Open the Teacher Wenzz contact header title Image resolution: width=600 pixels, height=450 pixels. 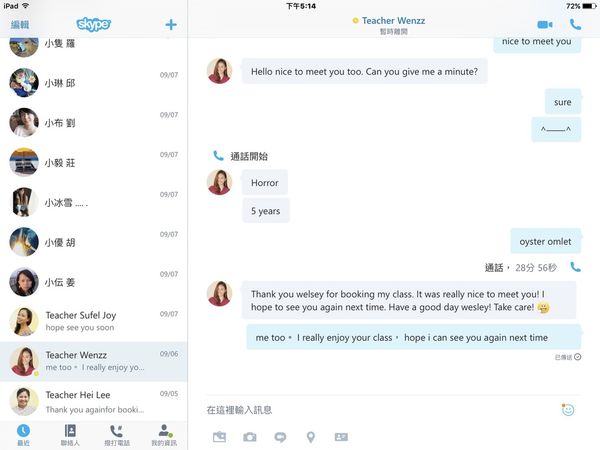(x=393, y=21)
